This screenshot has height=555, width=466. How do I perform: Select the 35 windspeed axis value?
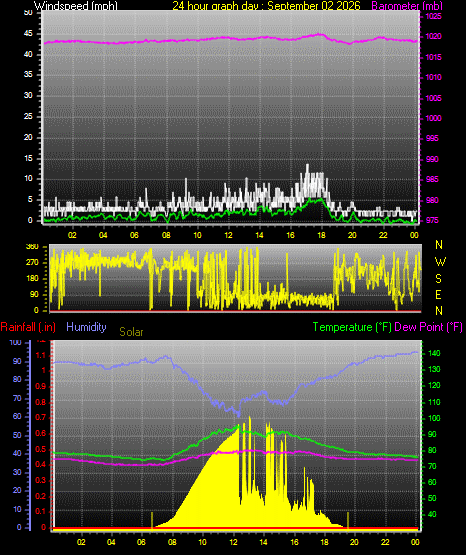(x=28, y=75)
